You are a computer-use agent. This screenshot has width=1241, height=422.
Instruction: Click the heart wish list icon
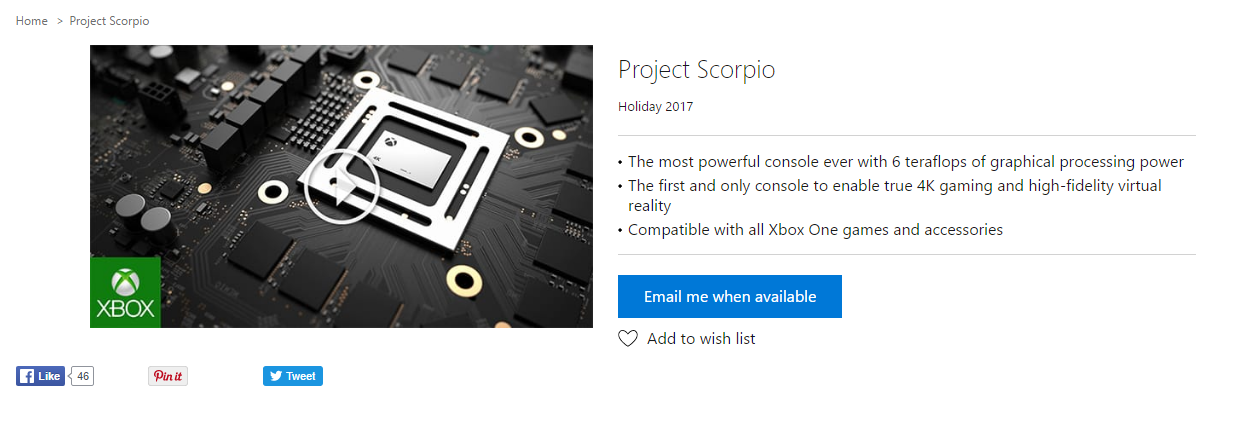coord(628,339)
